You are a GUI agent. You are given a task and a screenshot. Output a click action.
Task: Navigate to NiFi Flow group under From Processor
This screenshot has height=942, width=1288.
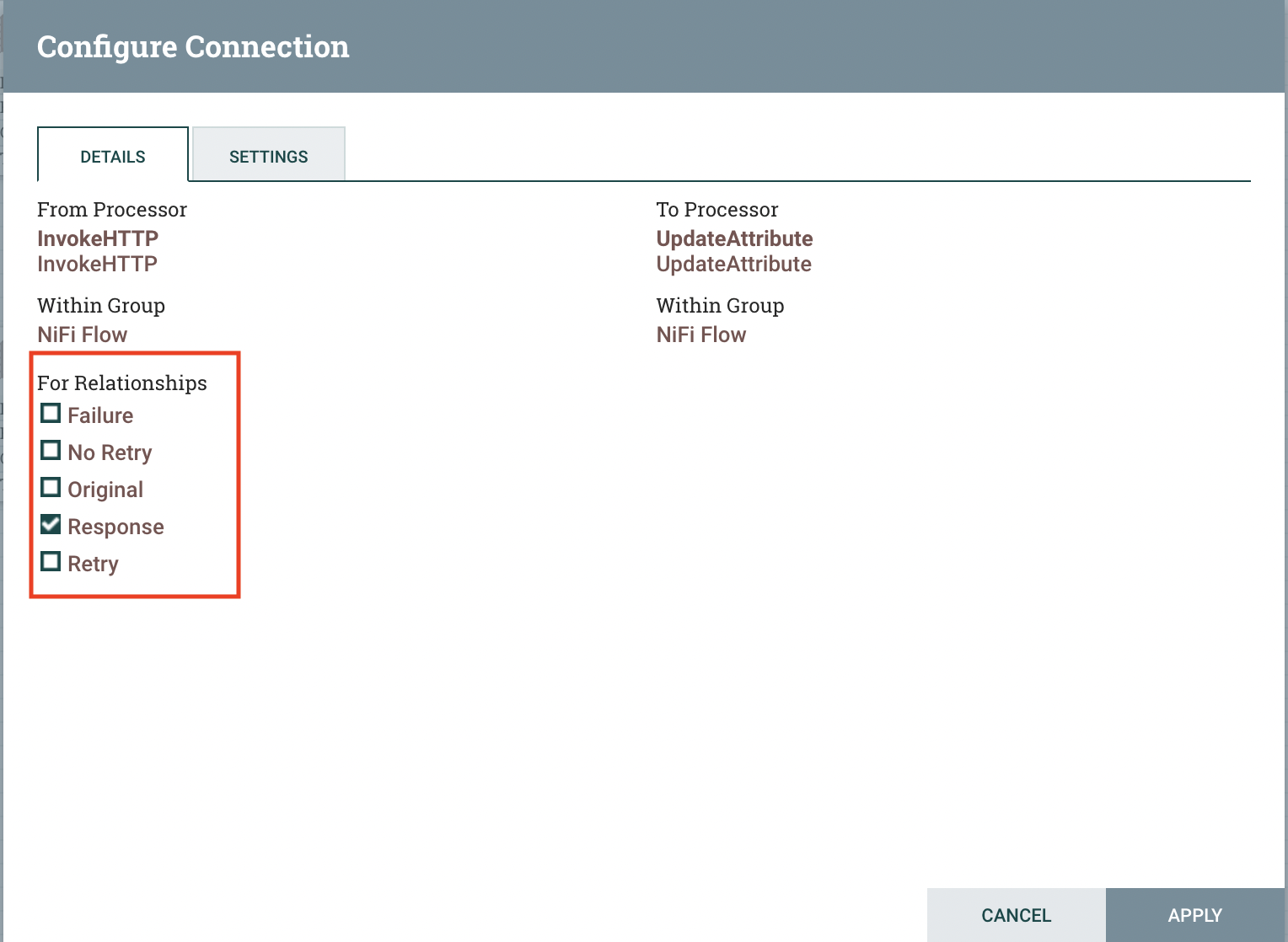pyautogui.click(x=82, y=335)
